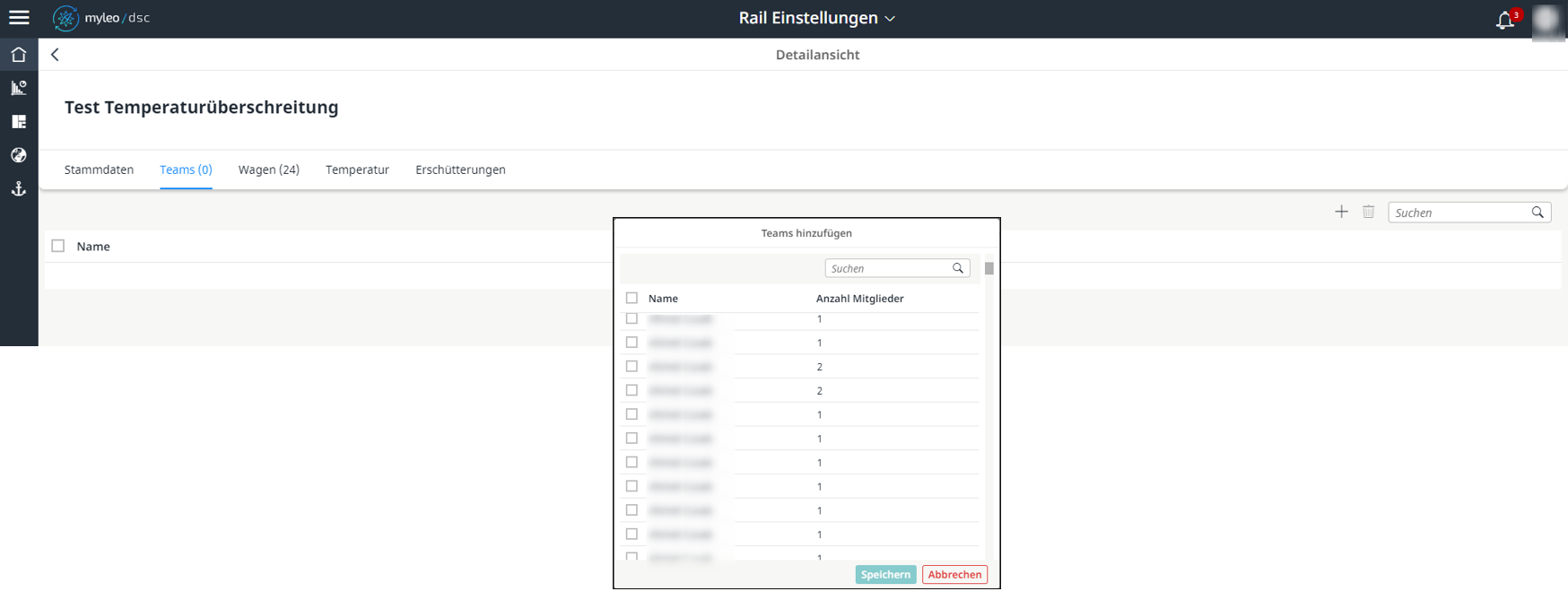This screenshot has width=1568, height=600.
Task: Switch to the Stammdaten tab
Action: (x=99, y=170)
